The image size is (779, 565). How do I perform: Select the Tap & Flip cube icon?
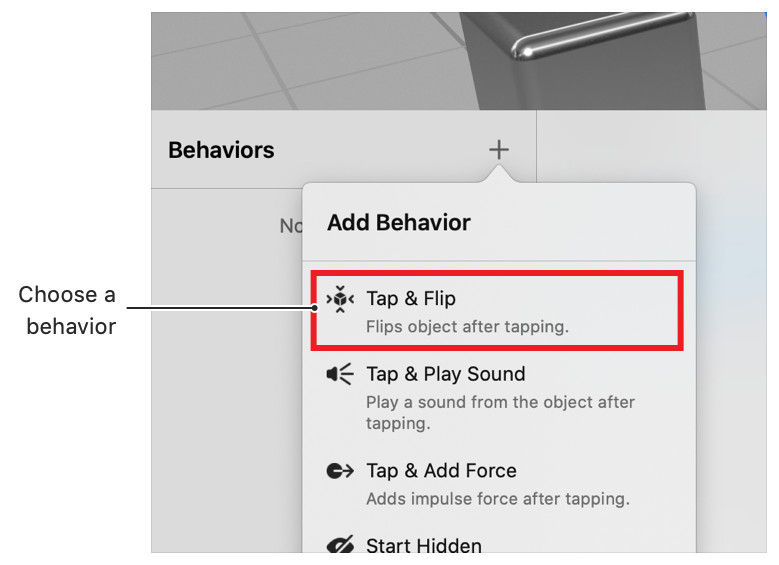pyautogui.click(x=340, y=299)
